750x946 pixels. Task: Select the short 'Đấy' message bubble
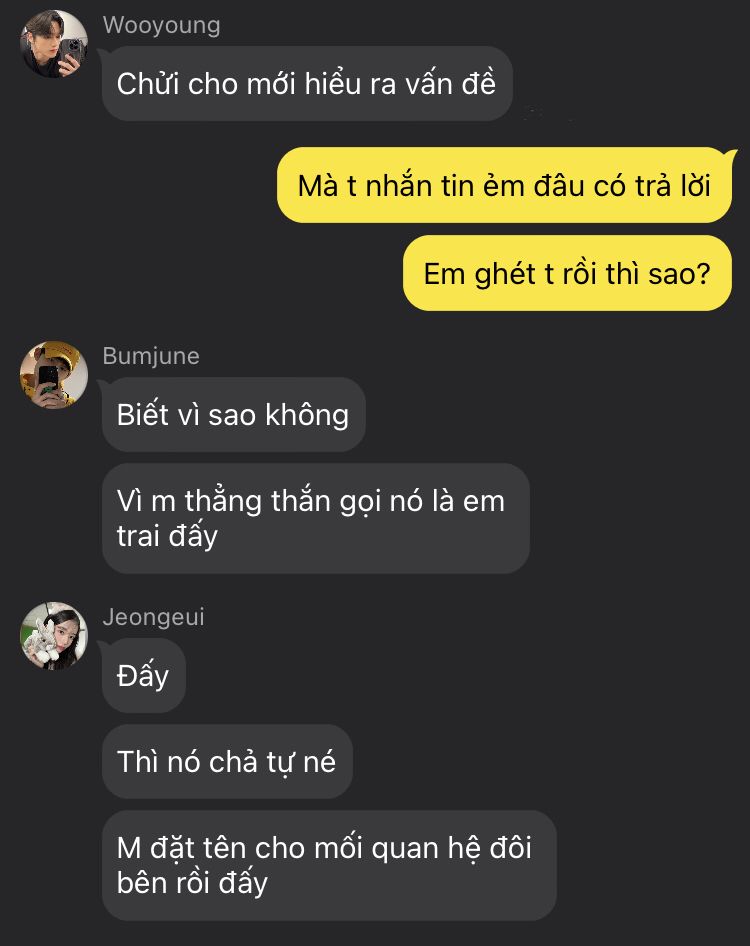click(144, 676)
